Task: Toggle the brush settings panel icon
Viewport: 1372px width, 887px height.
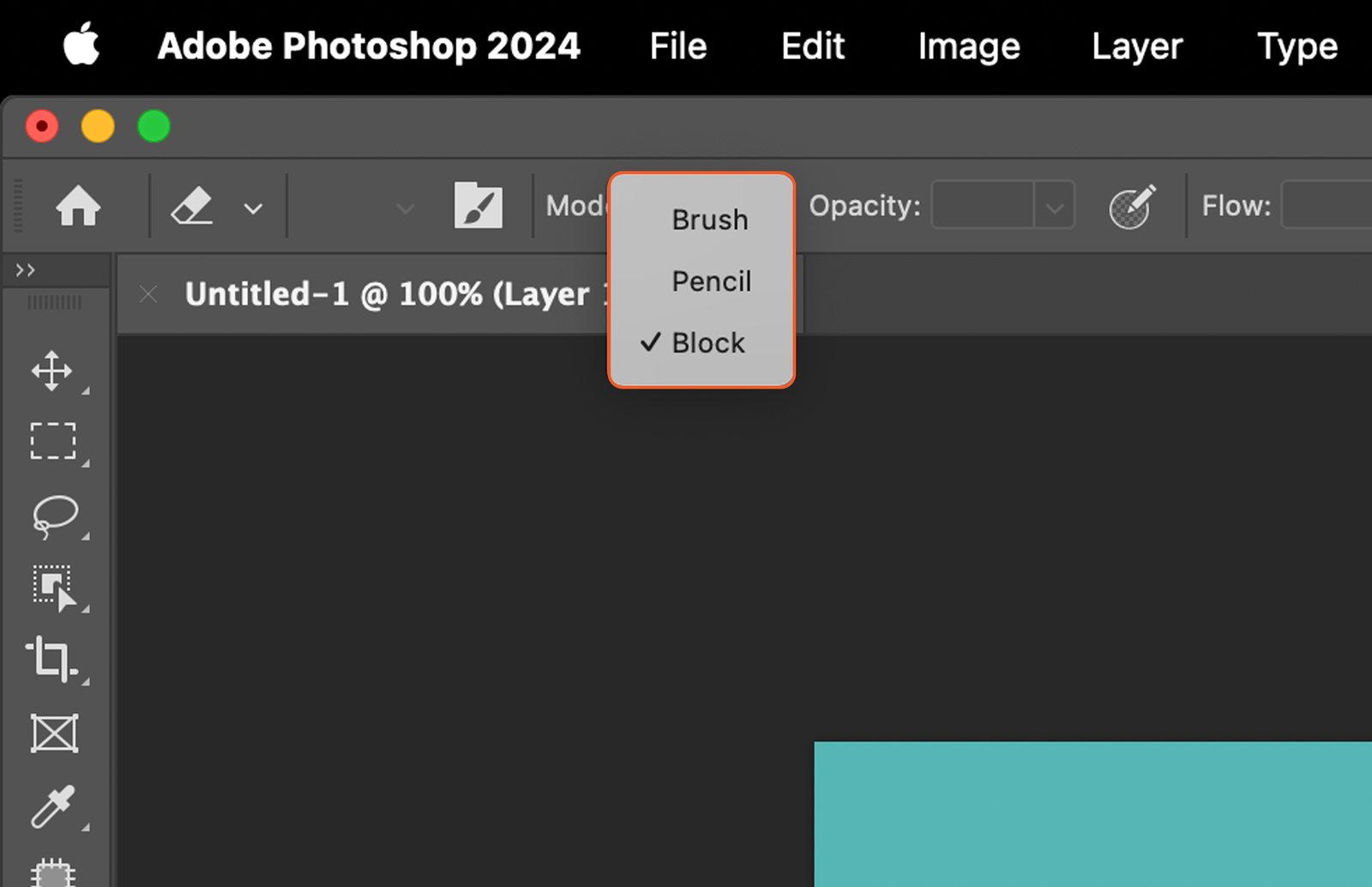Action: [x=478, y=206]
